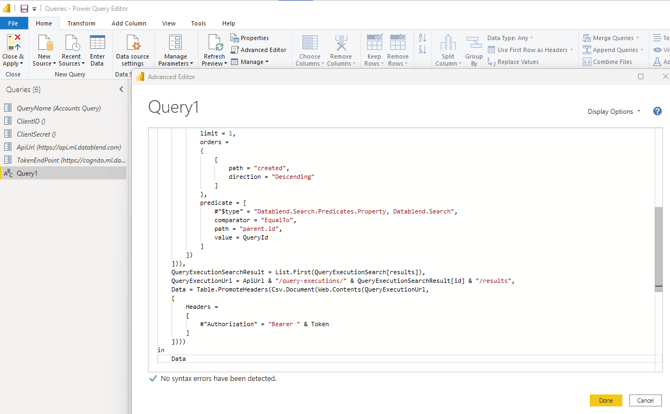Image resolution: width=670 pixels, height=414 pixels.
Task: Open the Advanced Editor help icon
Action: [x=657, y=112]
